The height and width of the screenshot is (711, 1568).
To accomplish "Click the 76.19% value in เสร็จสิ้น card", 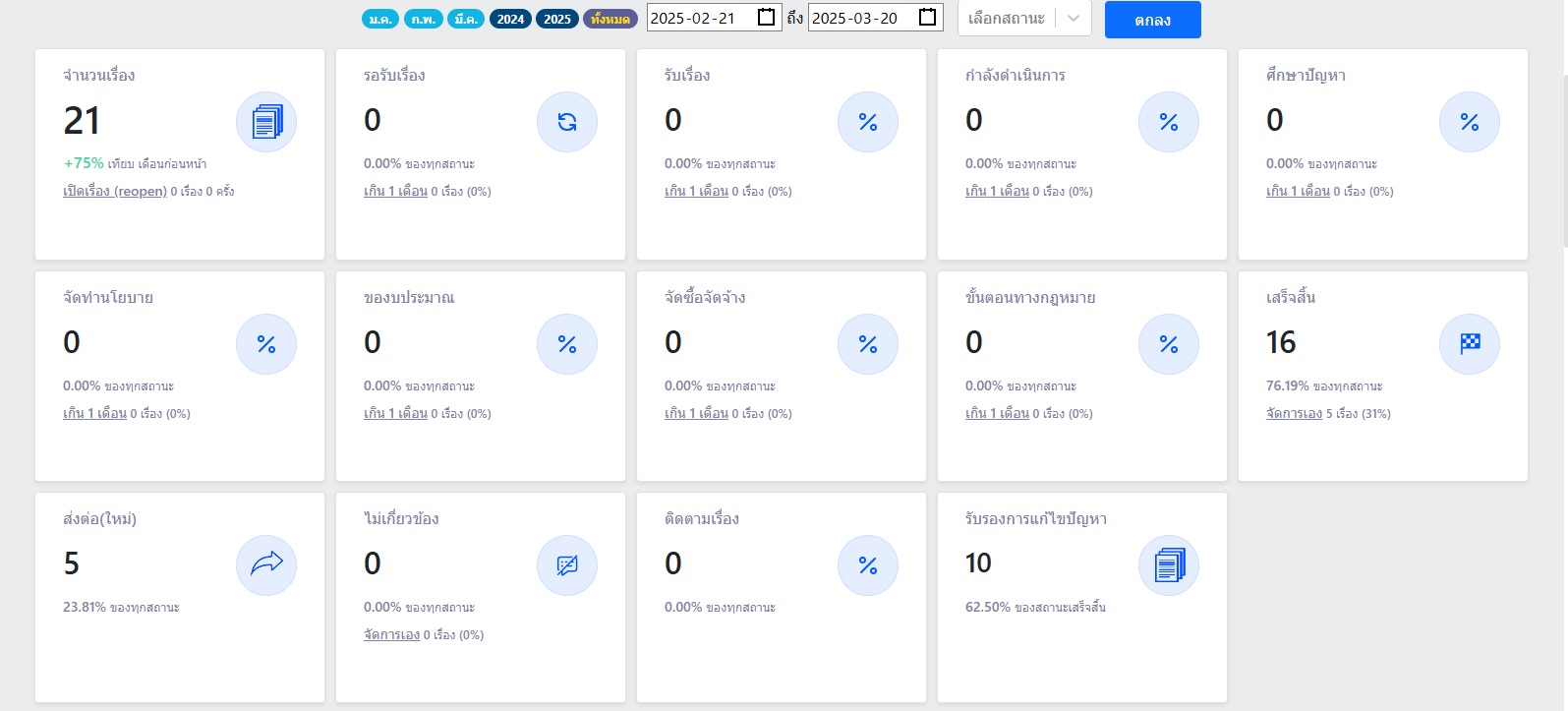I will (1287, 385).
